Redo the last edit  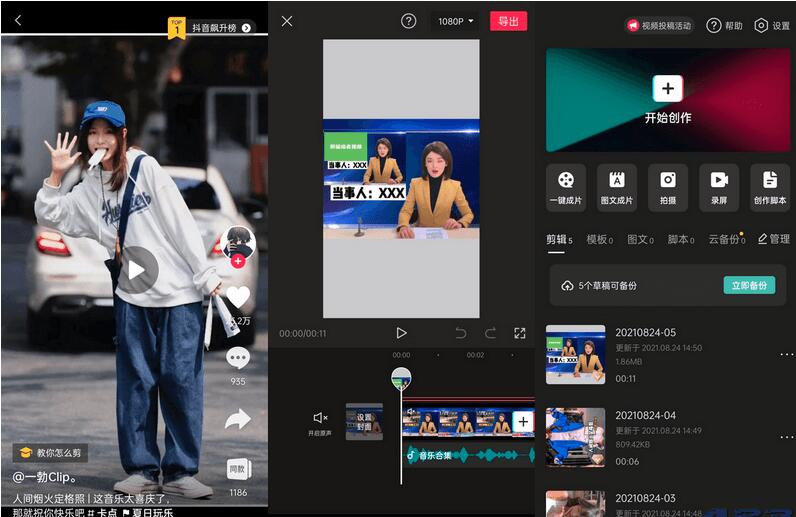click(x=490, y=333)
